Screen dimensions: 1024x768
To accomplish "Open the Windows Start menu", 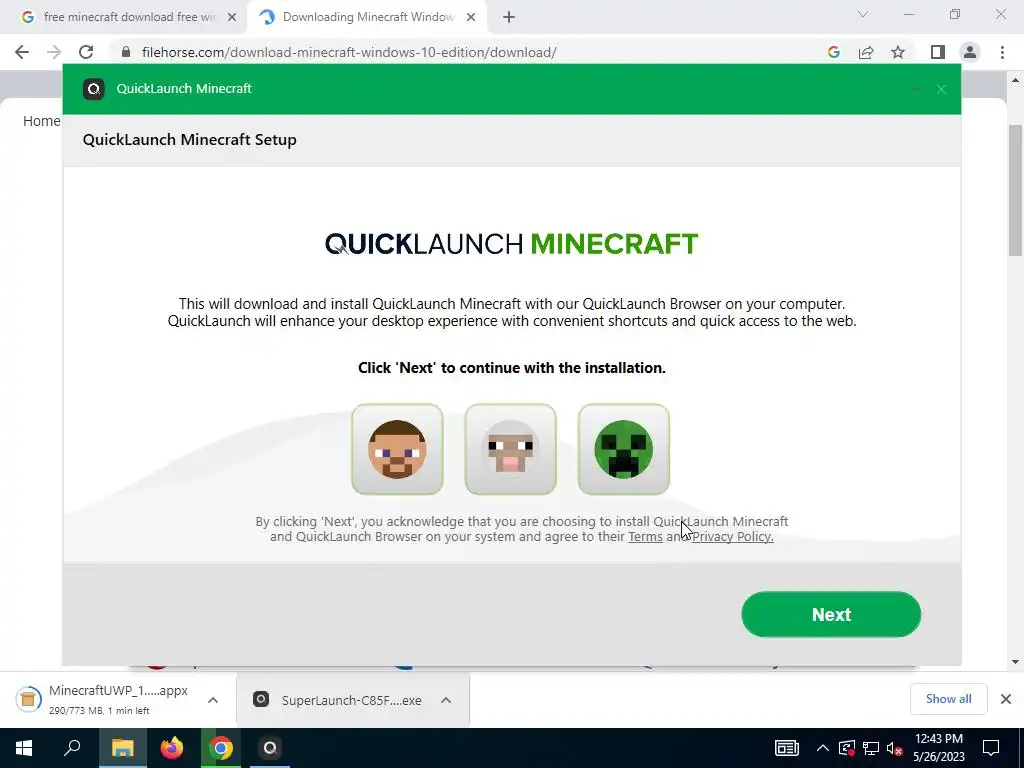I will (x=24, y=748).
